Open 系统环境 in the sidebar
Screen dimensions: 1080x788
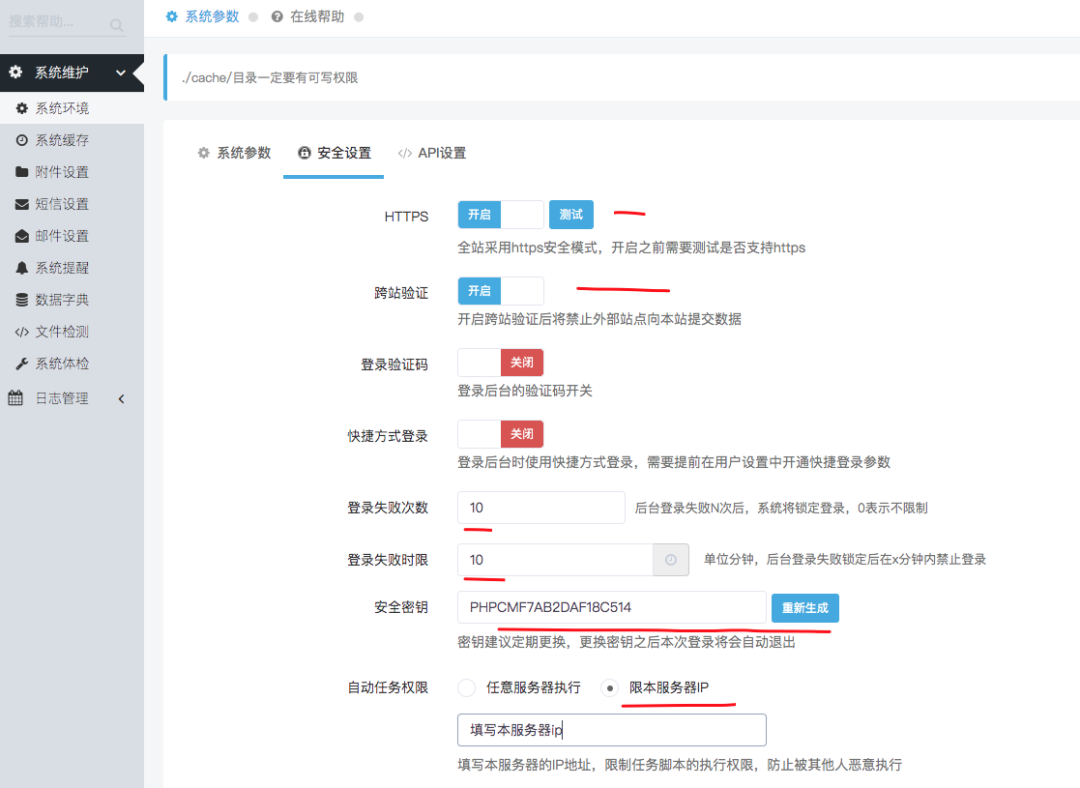pyautogui.click(x=55, y=108)
